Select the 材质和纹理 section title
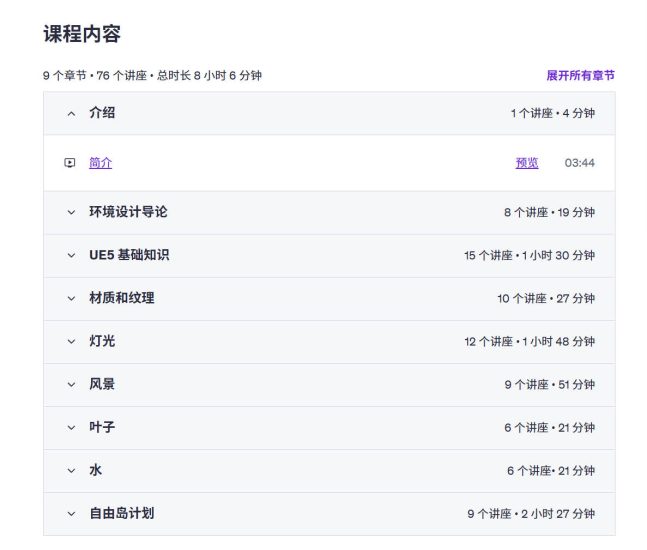Image resolution: width=647 pixels, height=550 pixels. 122,298
